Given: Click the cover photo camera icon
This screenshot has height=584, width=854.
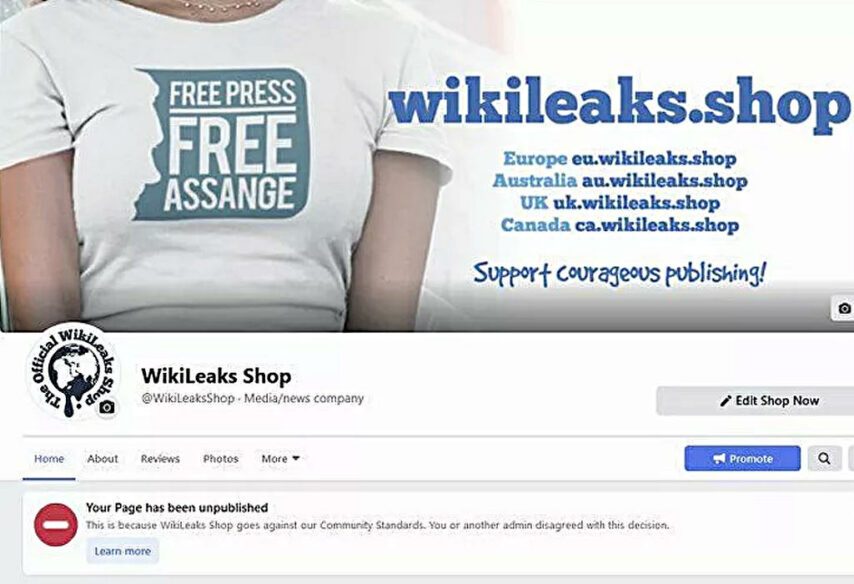Looking at the screenshot, I should [x=843, y=308].
